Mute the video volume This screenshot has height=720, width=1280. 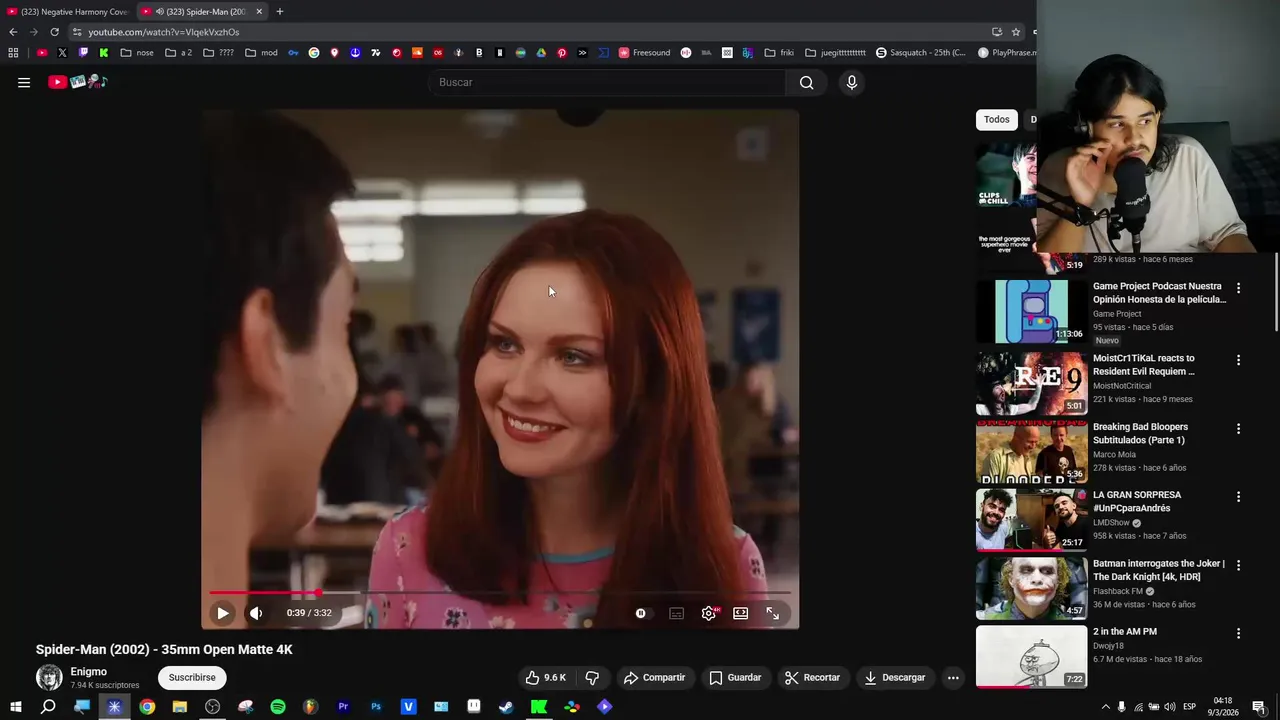pos(256,613)
